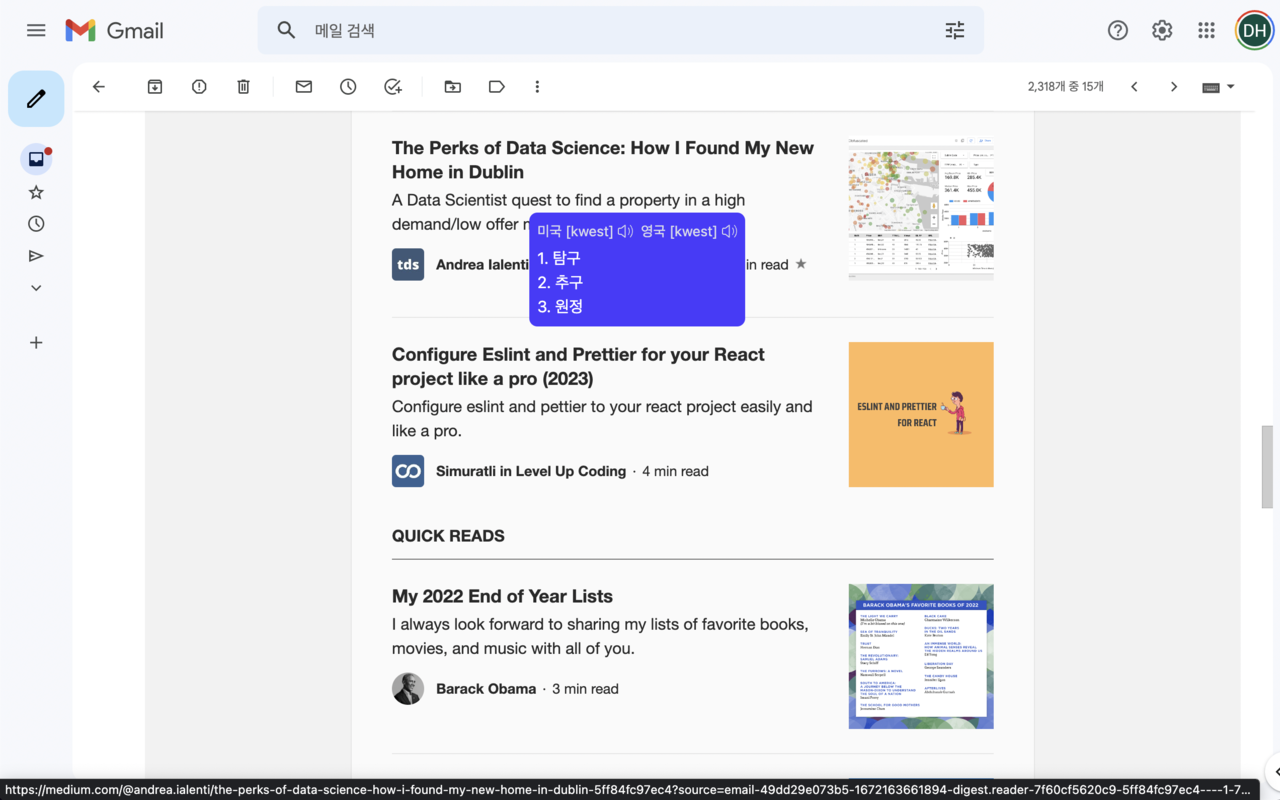
Task: Open the Inbox in the sidebar
Action: (36, 159)
